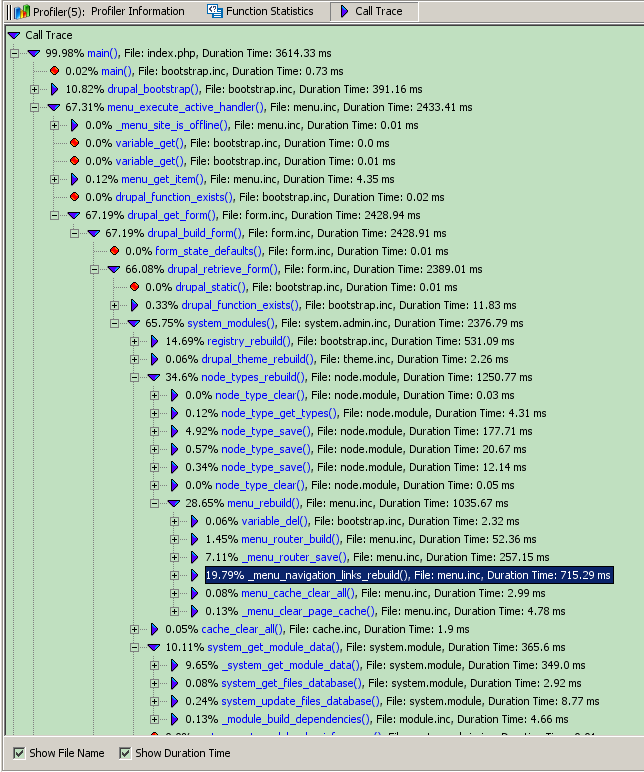The height and width of the screenshot is (772, 644).
Task: Click blue arrow of node_type_save() 20.67 ms
Action: (x=174, y=449)
